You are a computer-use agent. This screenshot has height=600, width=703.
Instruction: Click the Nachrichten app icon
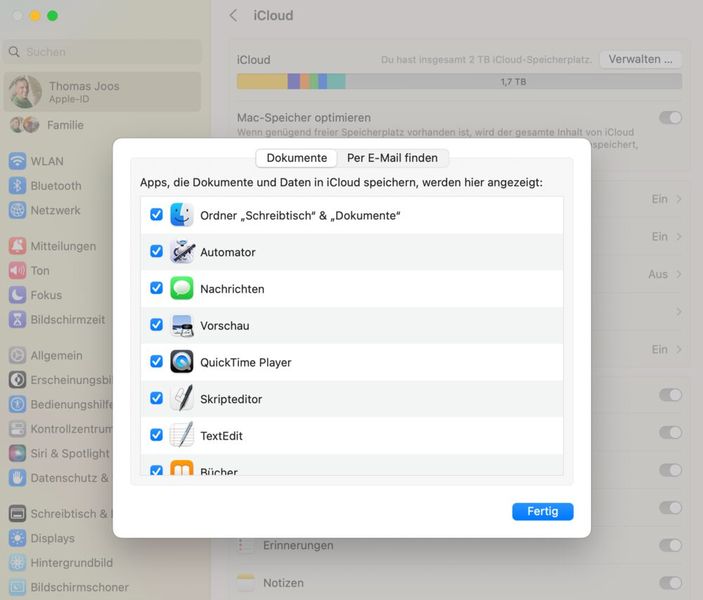tap(182, 288)
